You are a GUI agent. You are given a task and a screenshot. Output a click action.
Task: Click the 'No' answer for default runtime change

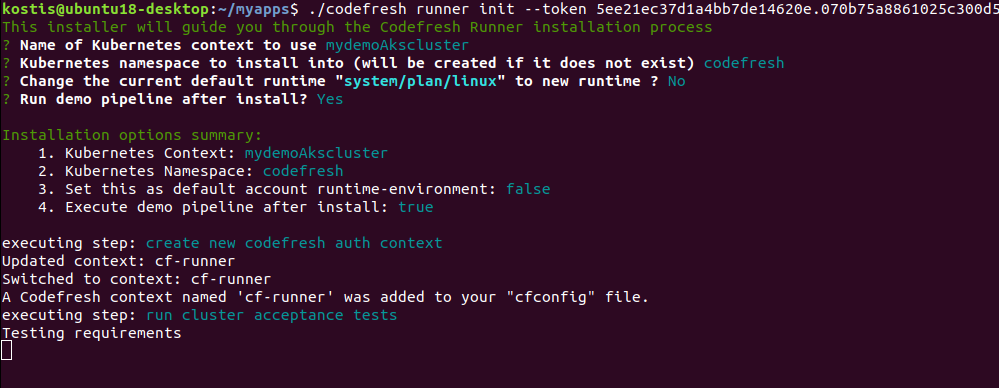click(x=677, y=82)
